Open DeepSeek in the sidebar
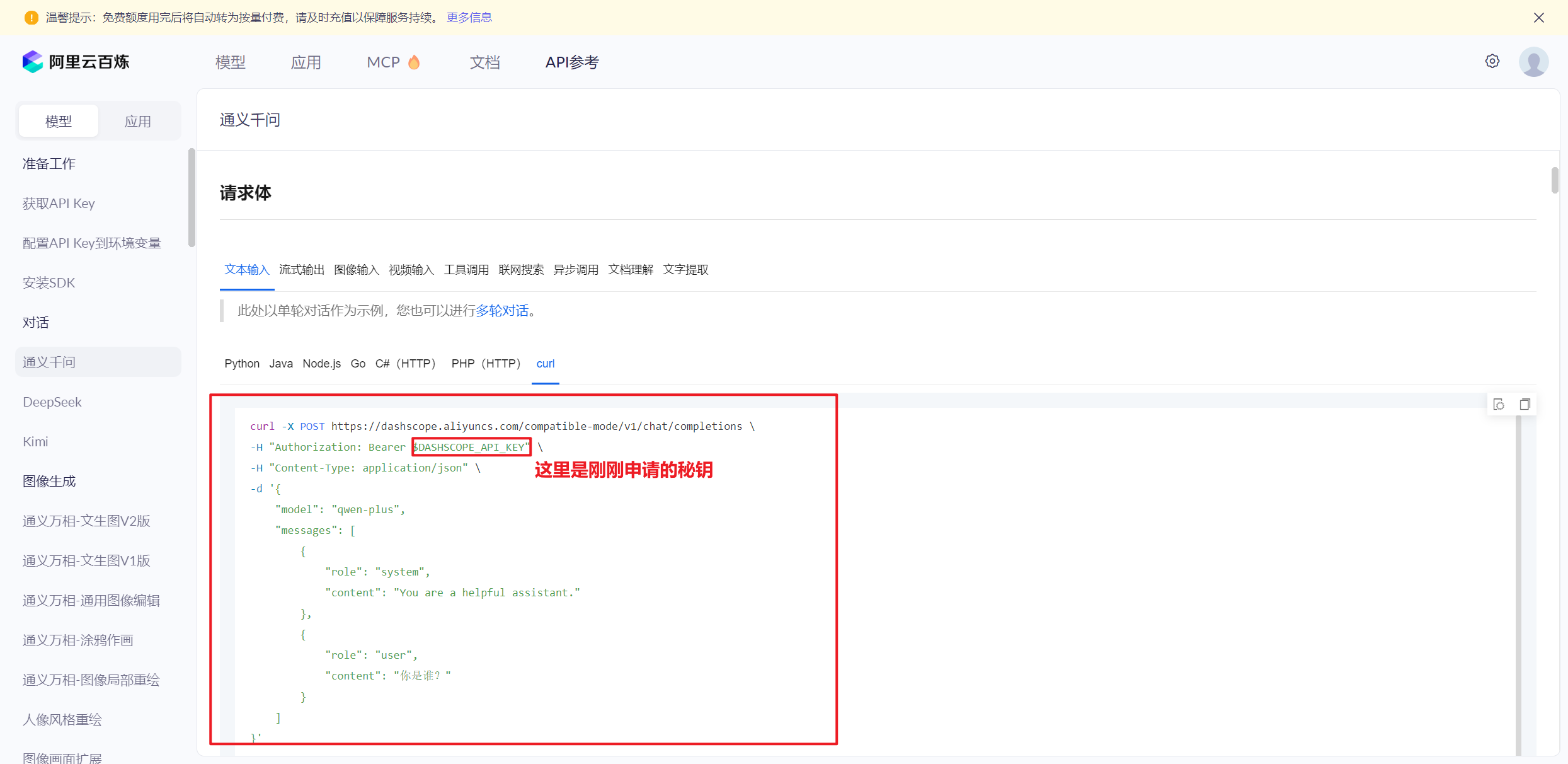 click(x=52, y=402)
